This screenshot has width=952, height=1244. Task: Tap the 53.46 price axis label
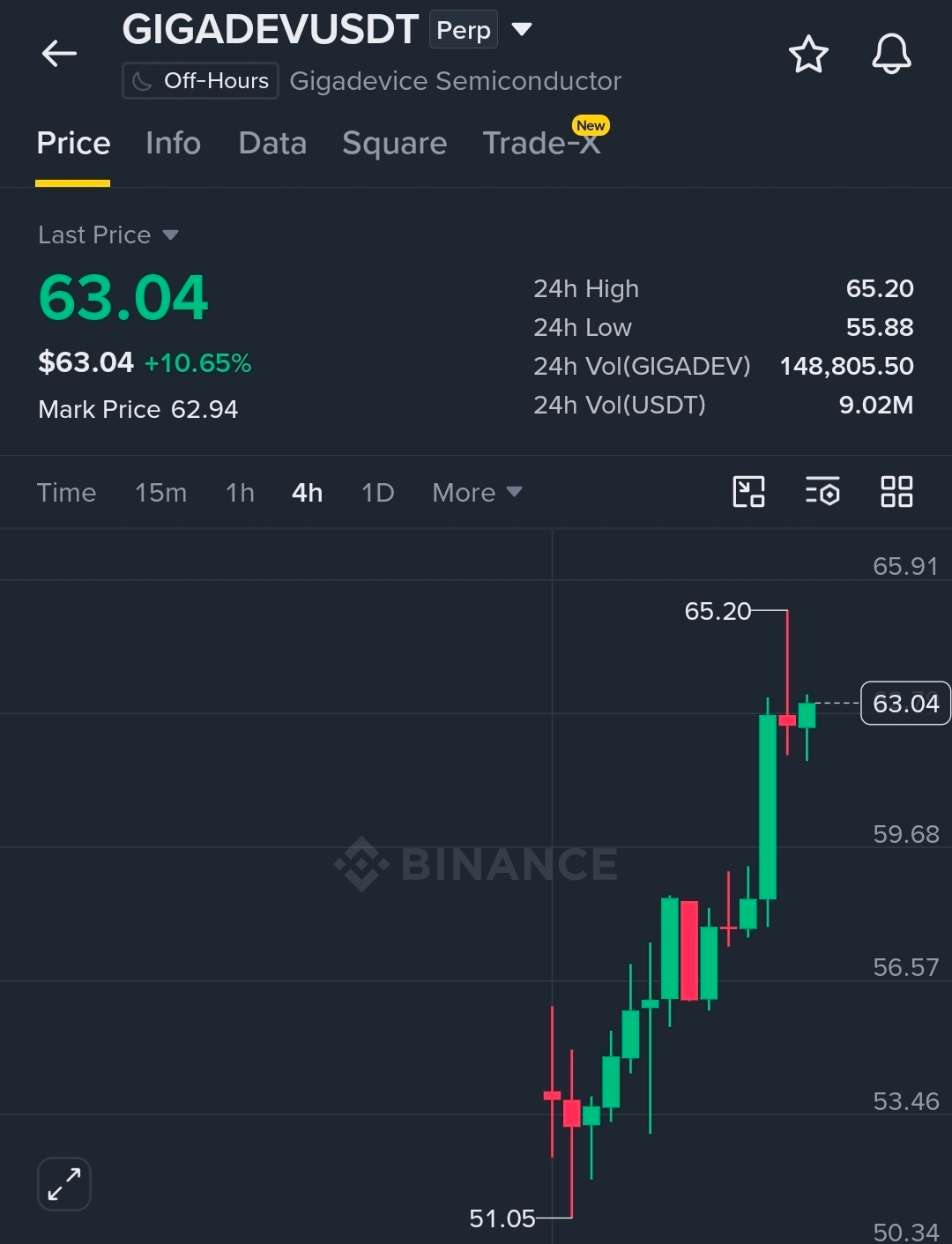[x=905, y=1101]
